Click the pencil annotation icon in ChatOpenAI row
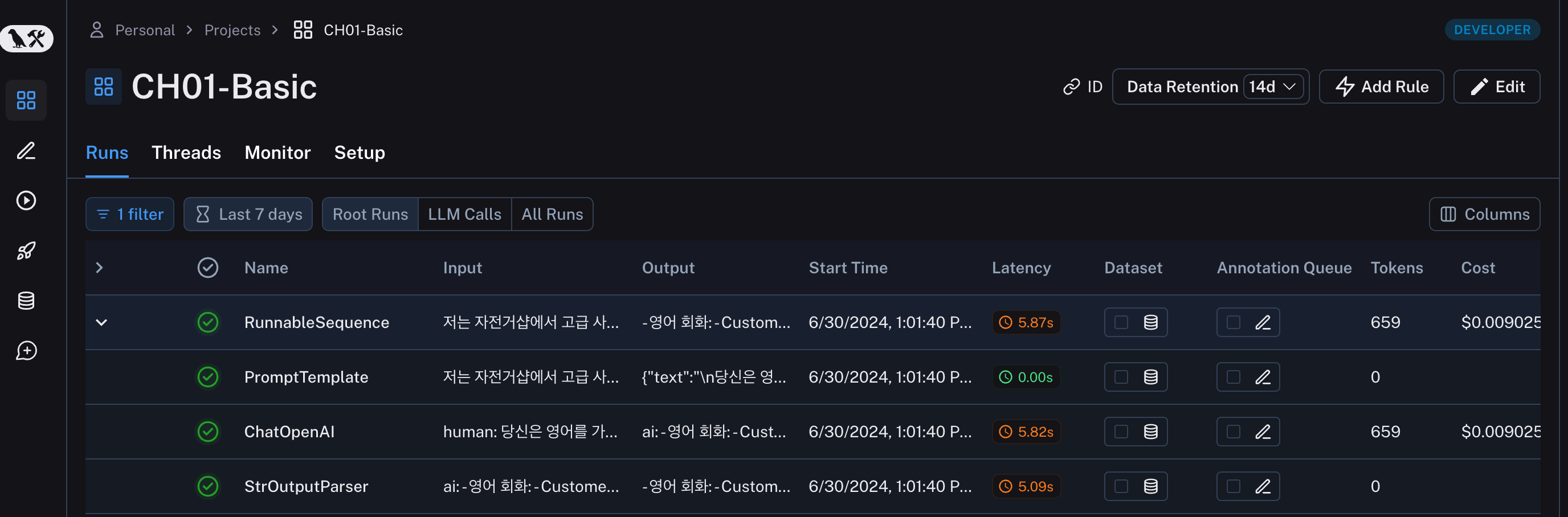This screenshot has width=1568, height=517. click(1263, 432)
